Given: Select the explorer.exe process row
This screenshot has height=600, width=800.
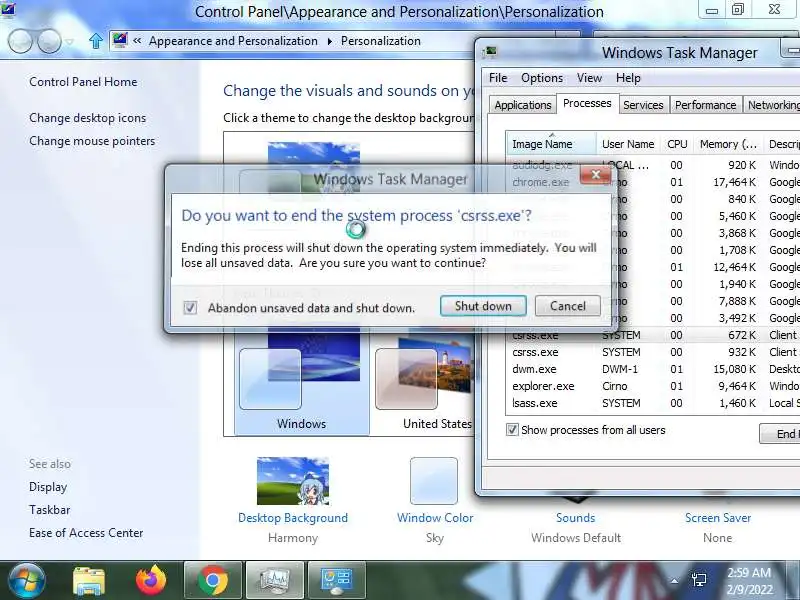Looking at the screenshot, I should tap(653, 386).
